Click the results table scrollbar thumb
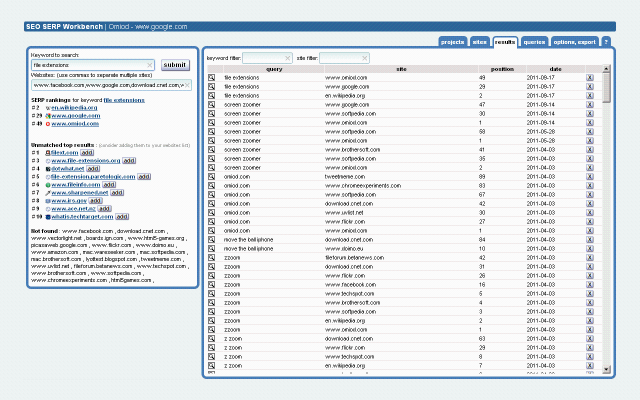 pos(606,87)
